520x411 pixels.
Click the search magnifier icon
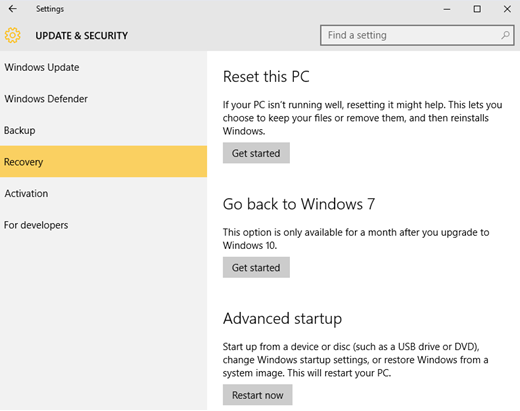click(505, 35)
